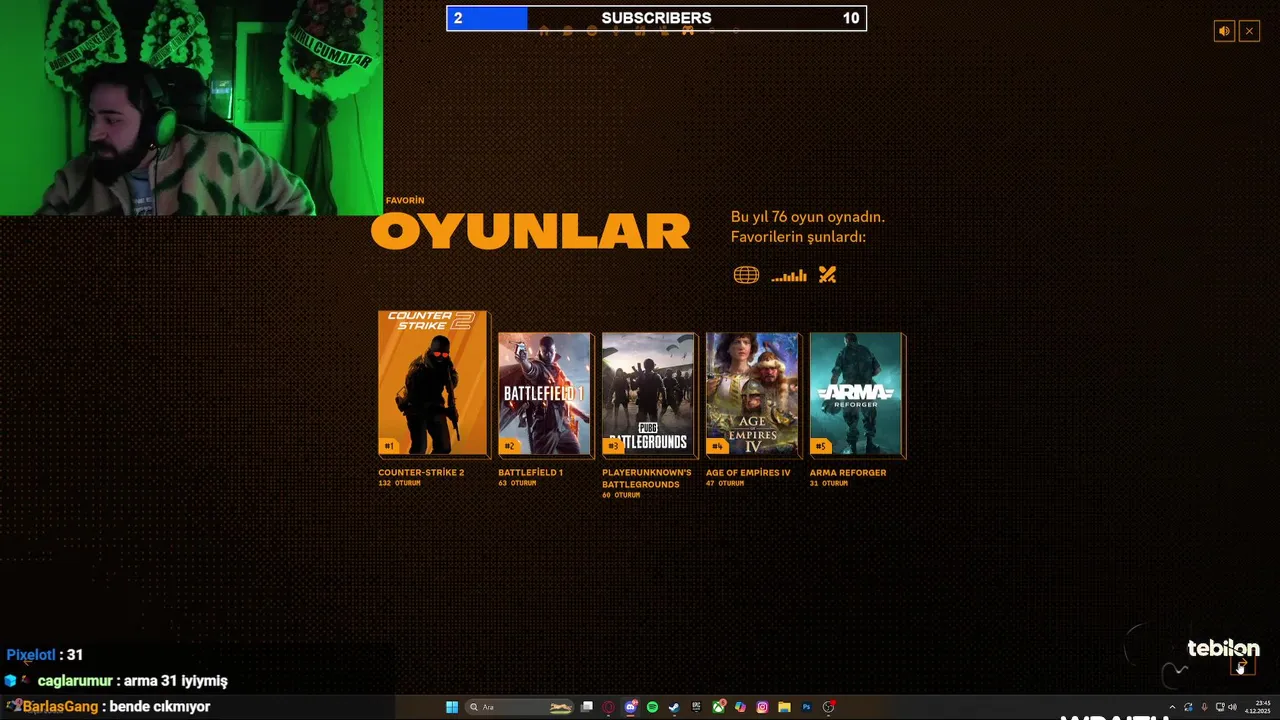Click chat username Pixelotl
Image resolution: width=1280 pixels, height=720 pixels.
(x=30, y=655)
